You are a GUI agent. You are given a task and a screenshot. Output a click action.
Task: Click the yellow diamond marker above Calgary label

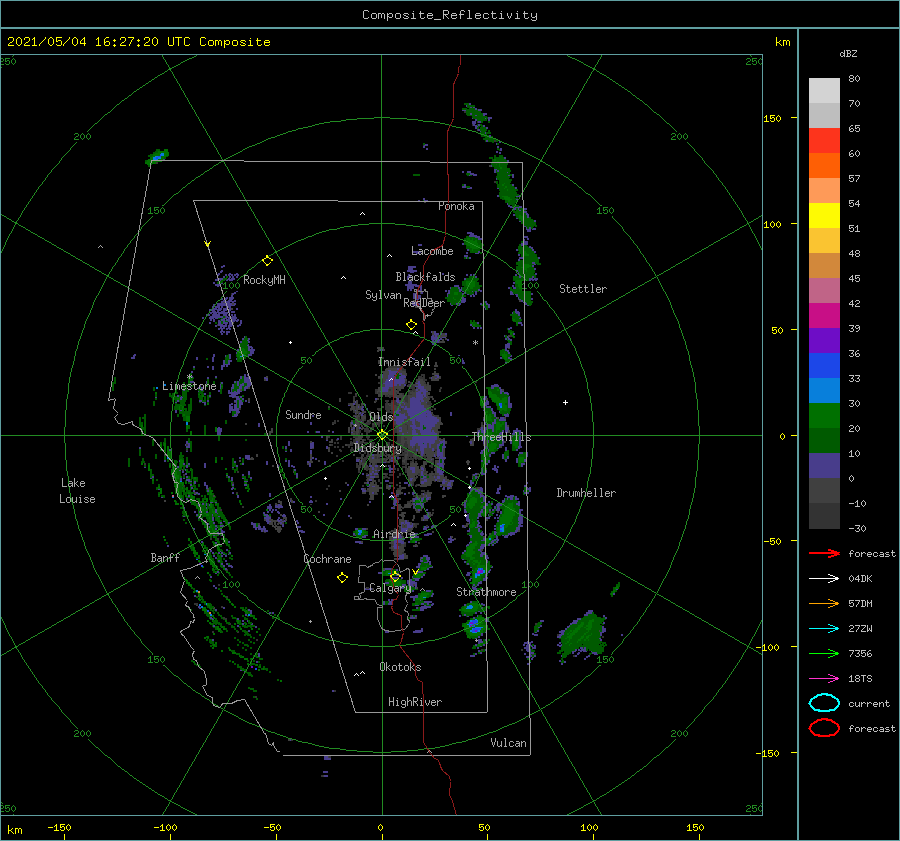coord(395,576)
